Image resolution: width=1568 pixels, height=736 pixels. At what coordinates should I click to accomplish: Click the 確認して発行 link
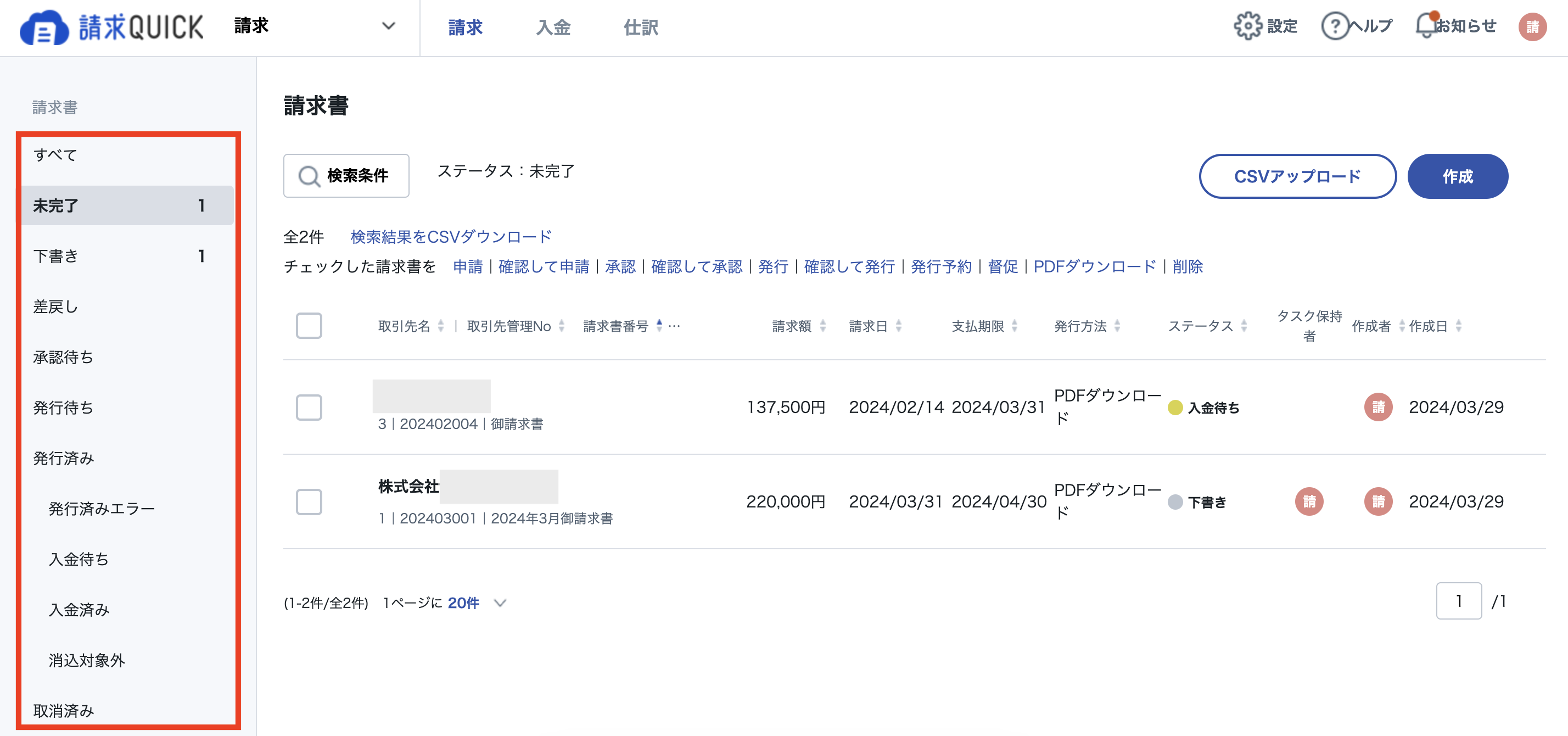point(849,266)
